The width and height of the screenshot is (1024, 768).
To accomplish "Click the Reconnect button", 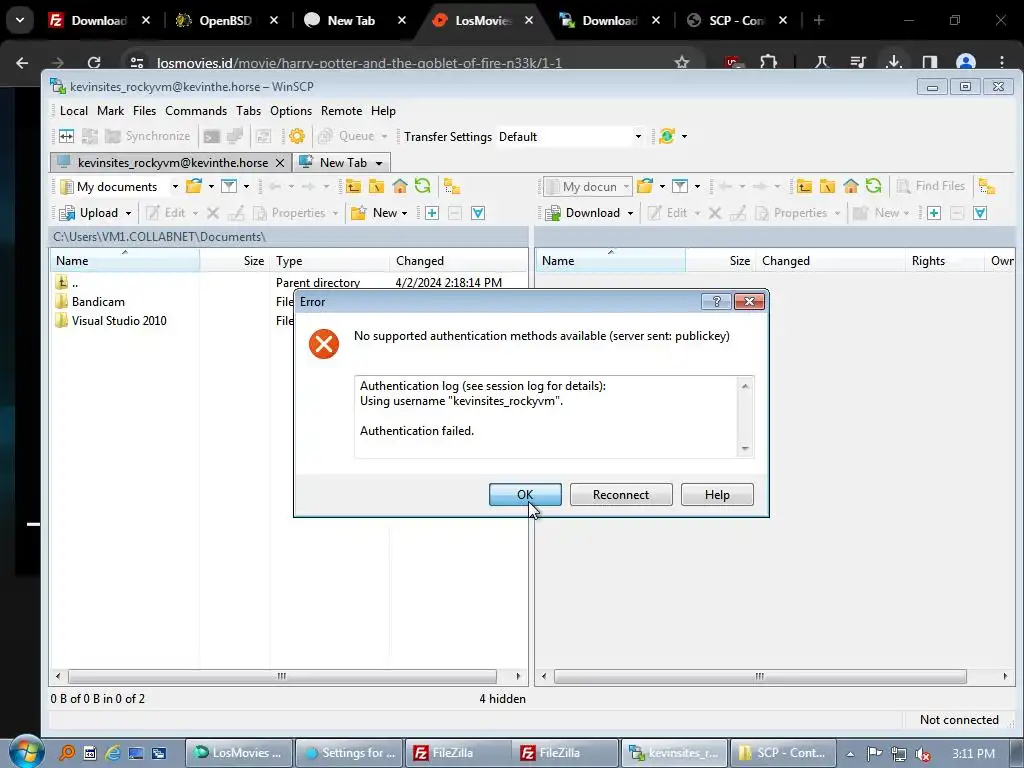I will tap(620, 494).
